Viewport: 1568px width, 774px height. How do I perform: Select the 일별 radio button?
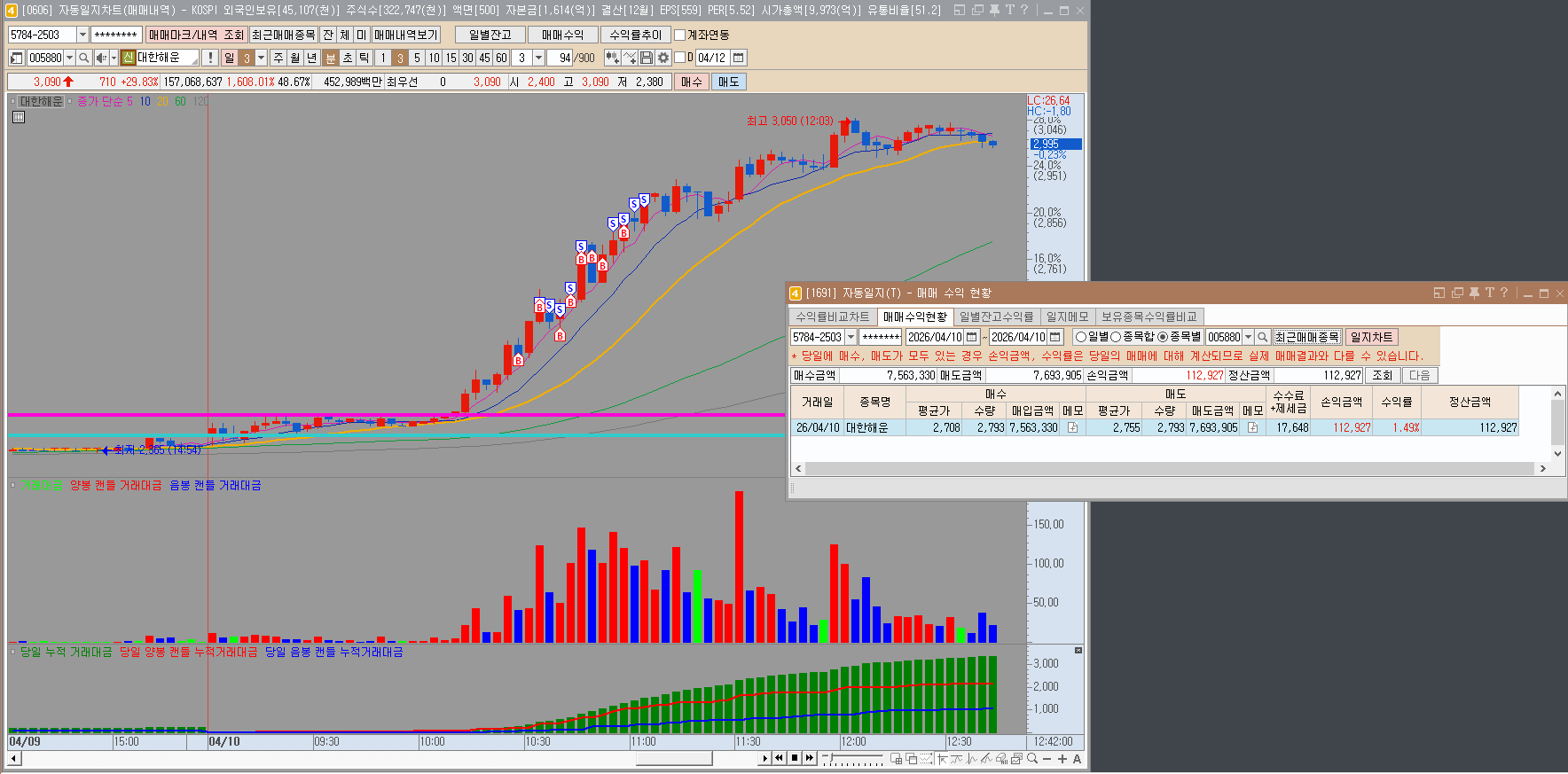[1080, 337]
